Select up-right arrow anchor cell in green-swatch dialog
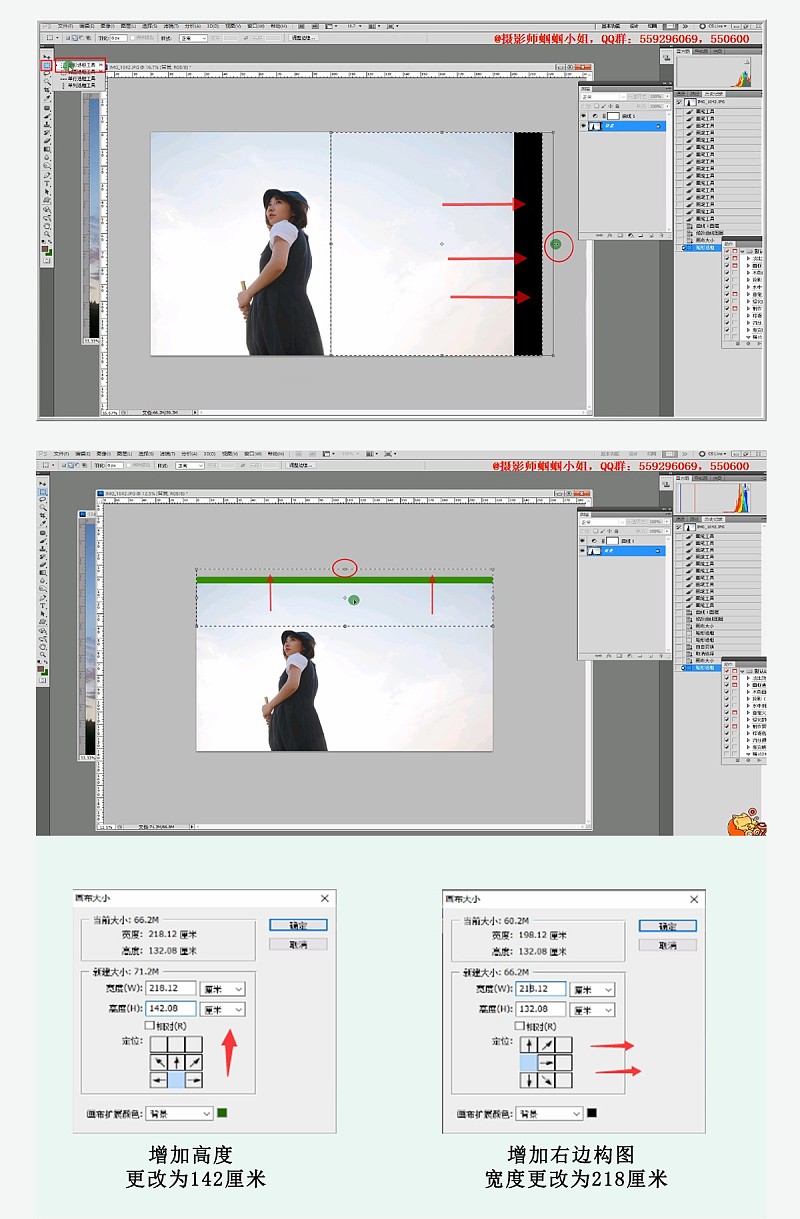 [194, 1062]
